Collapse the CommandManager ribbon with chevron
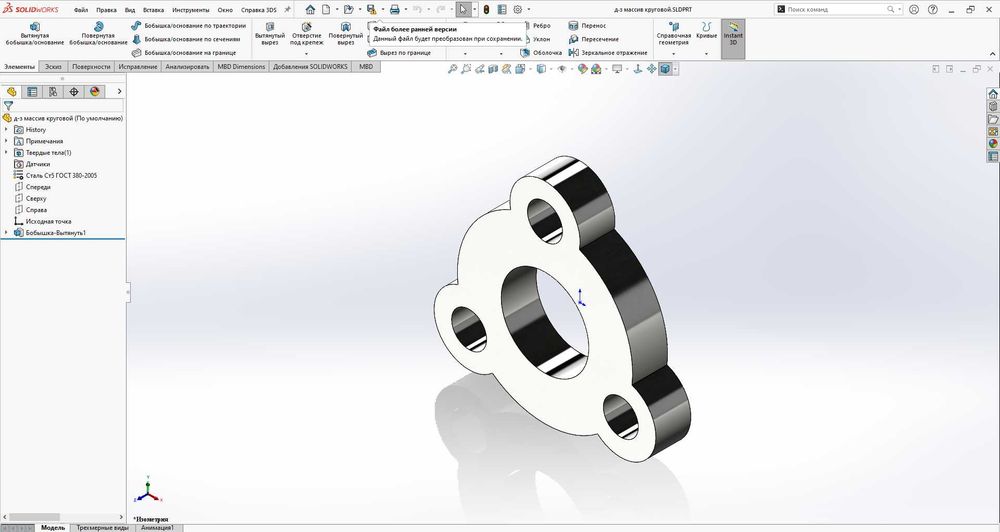Screen dimensions: 1000x532 (992, 54)
